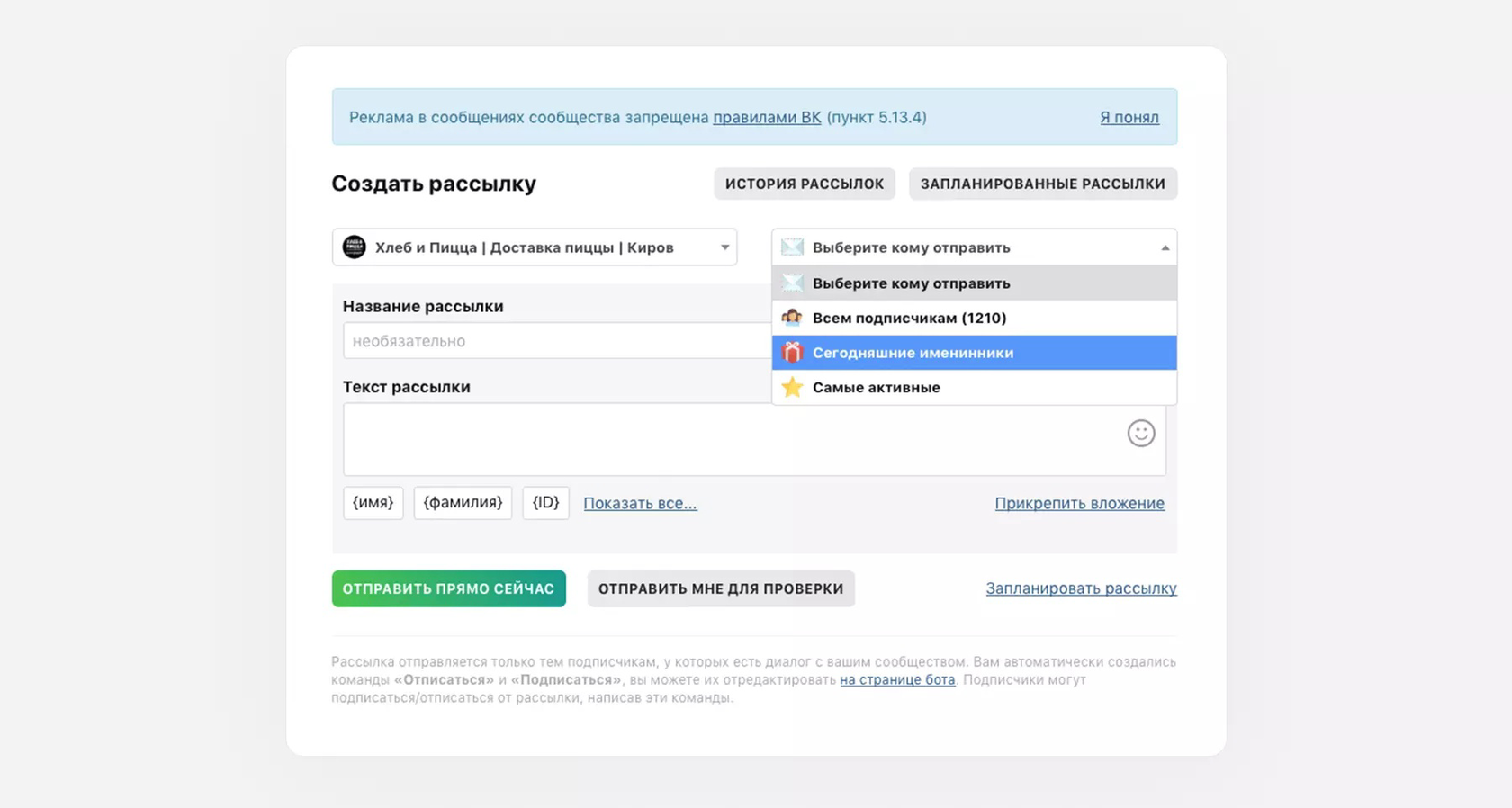
Task: Click the community avatar for Хлеб и Пицца
Action: (355, 247)
